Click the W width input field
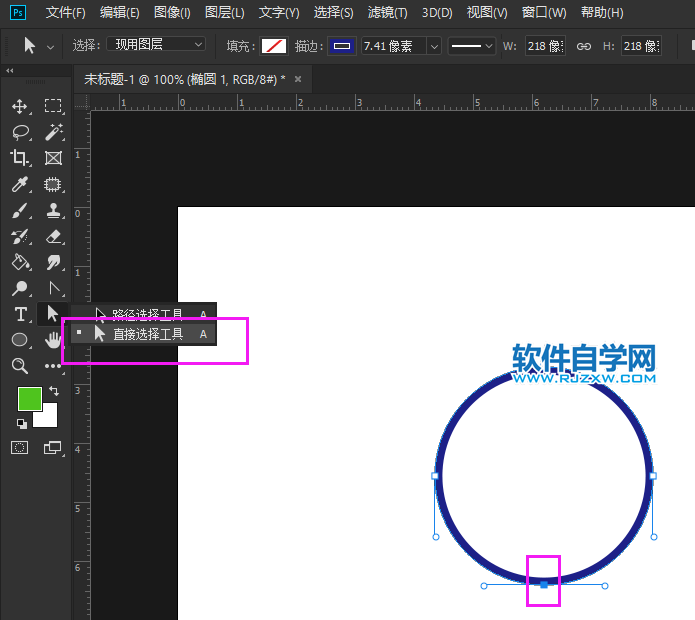 pos(545,46)
